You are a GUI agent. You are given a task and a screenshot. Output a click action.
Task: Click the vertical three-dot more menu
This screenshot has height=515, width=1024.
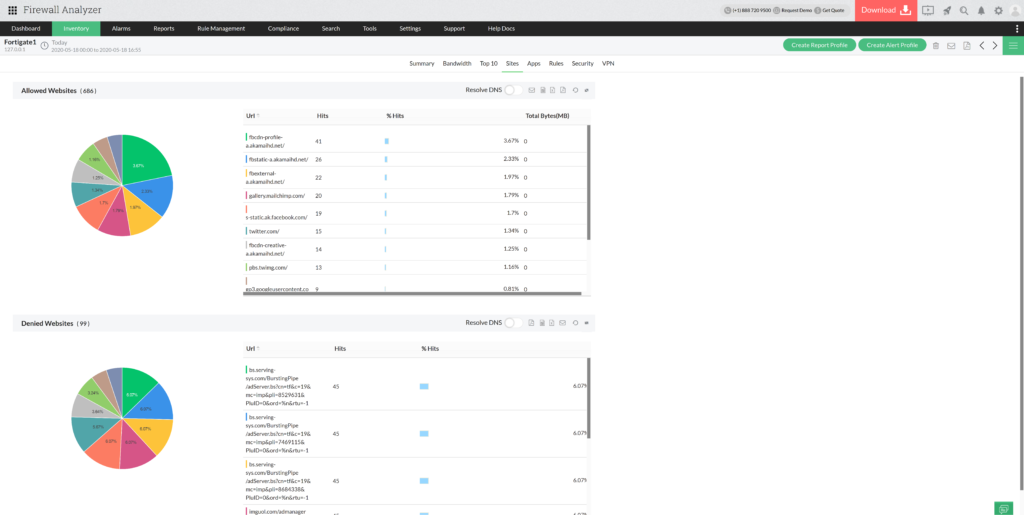click(x=1018, y=28)
